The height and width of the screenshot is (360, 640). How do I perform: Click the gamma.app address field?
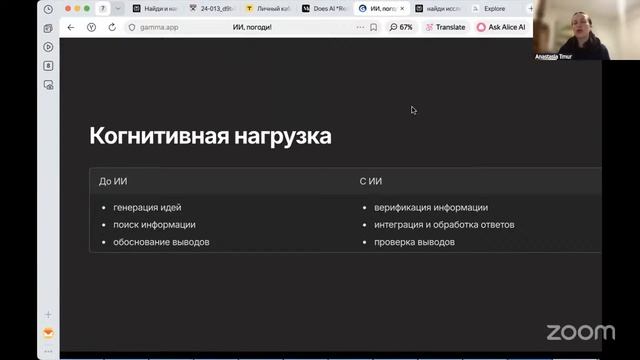click(x=159, y=27)
